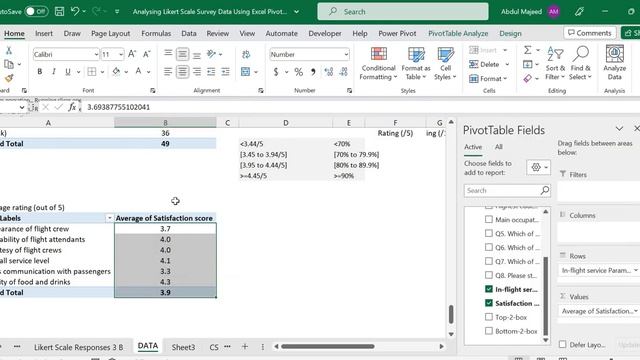Expand the Name Box dropdown arrow
The width and height of the screenshot is (640, 360).
(x=22, y=107)
